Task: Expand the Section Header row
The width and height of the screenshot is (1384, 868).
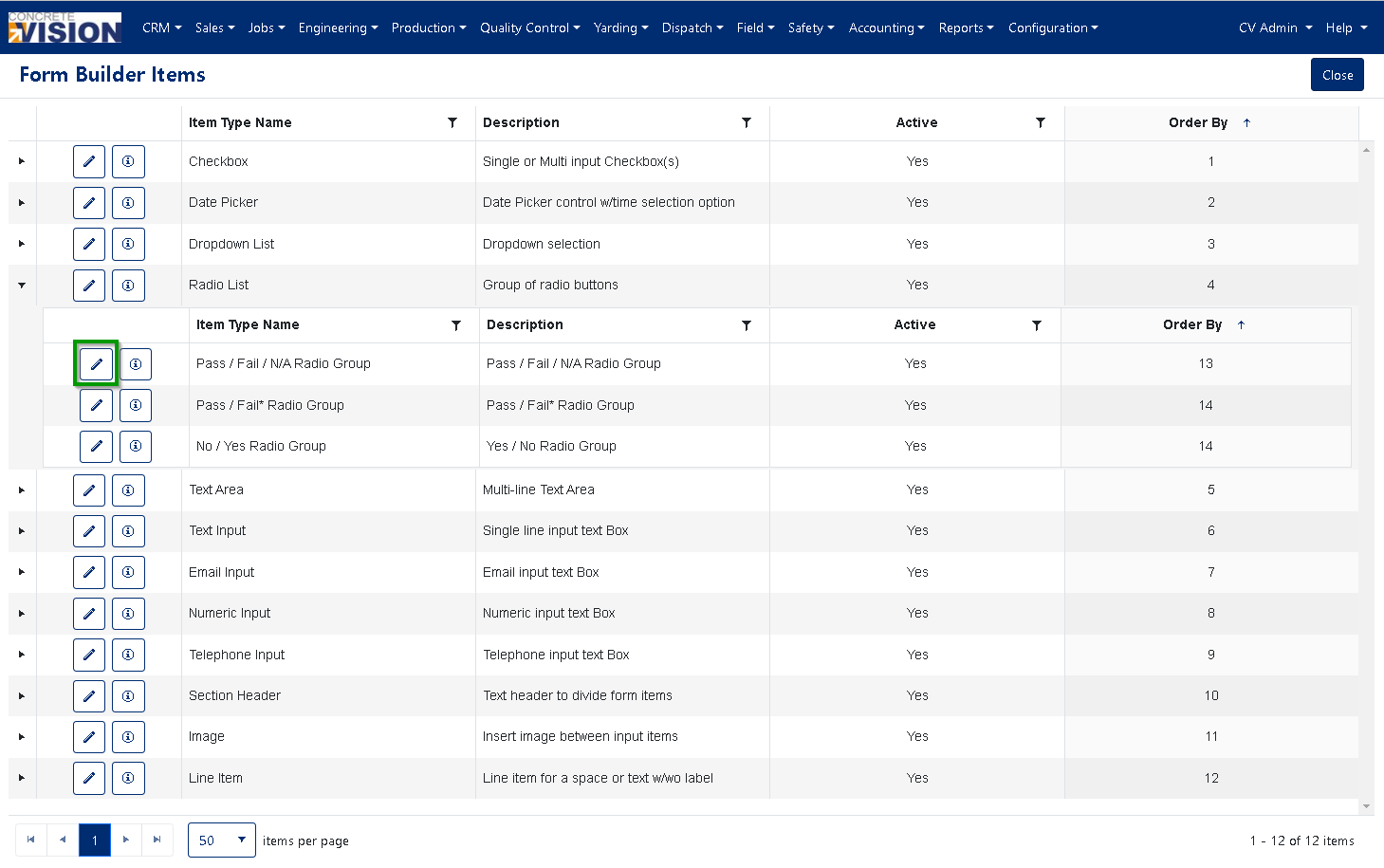Action: [x=22, y=696]
